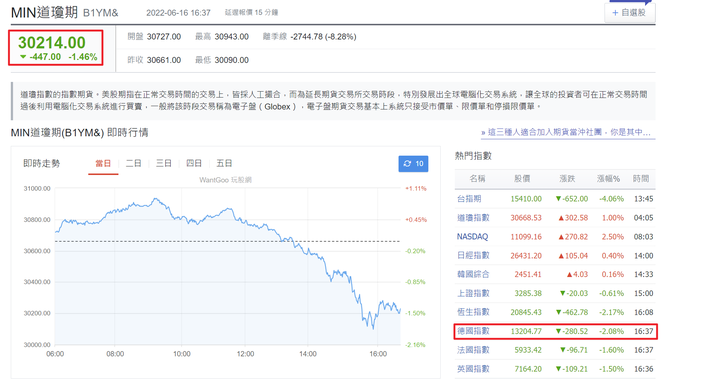Open the futures day-trading club promo link

pyautogui.click(x=566, y=132)
